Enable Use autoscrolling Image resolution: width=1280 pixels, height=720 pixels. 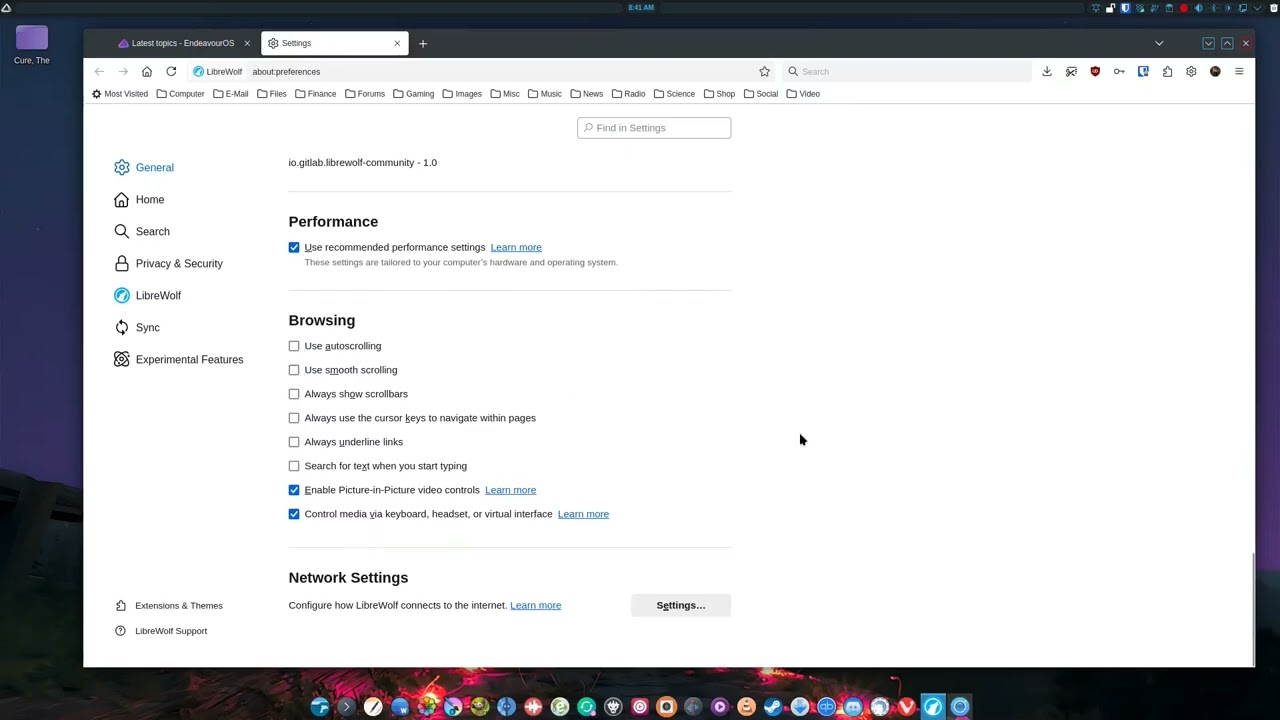click(294, 346)
